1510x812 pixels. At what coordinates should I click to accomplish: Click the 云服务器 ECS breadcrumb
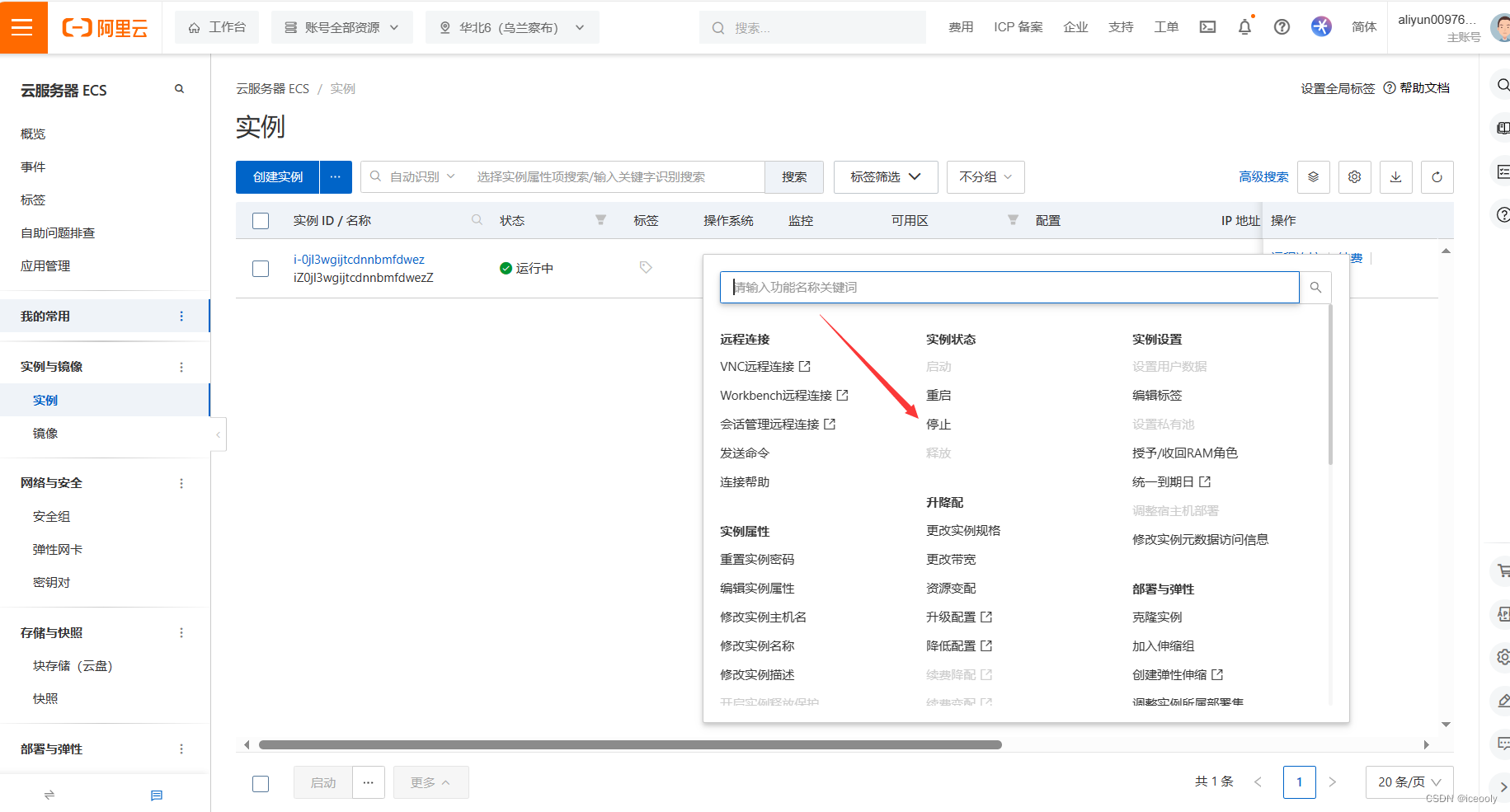[273, 88]
